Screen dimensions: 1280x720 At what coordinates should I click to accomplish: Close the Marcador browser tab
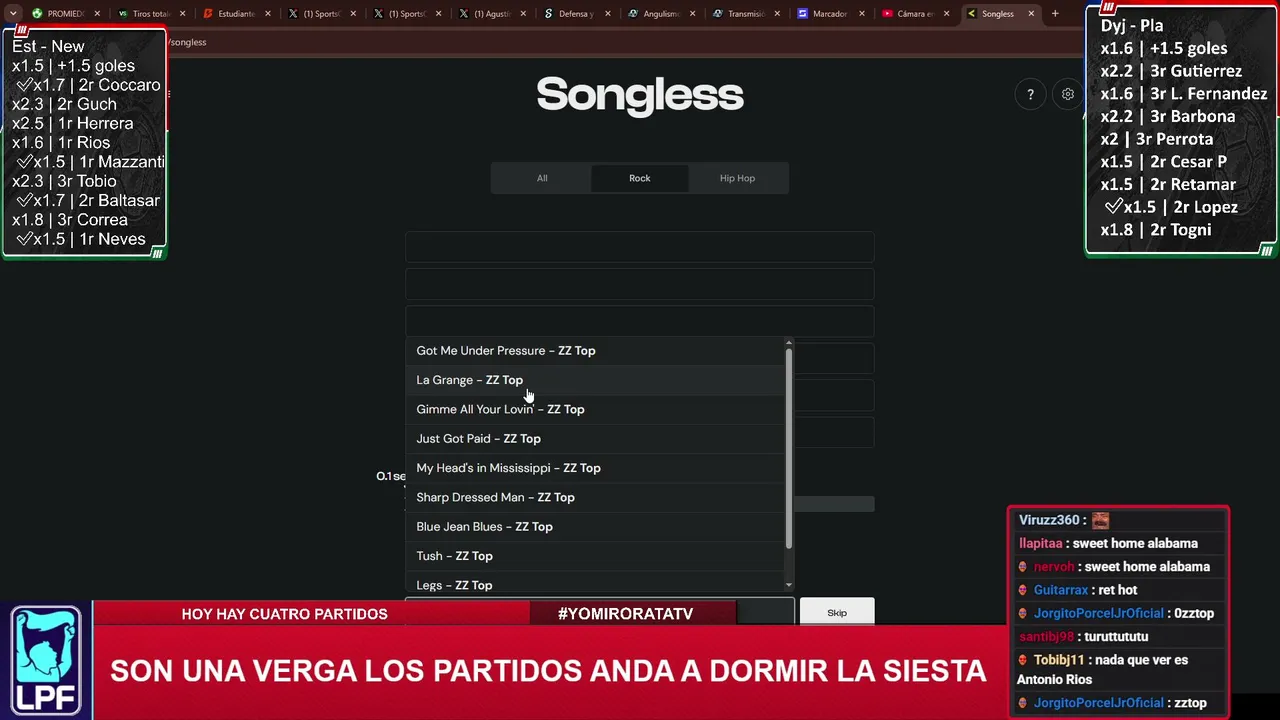(862, 14)
